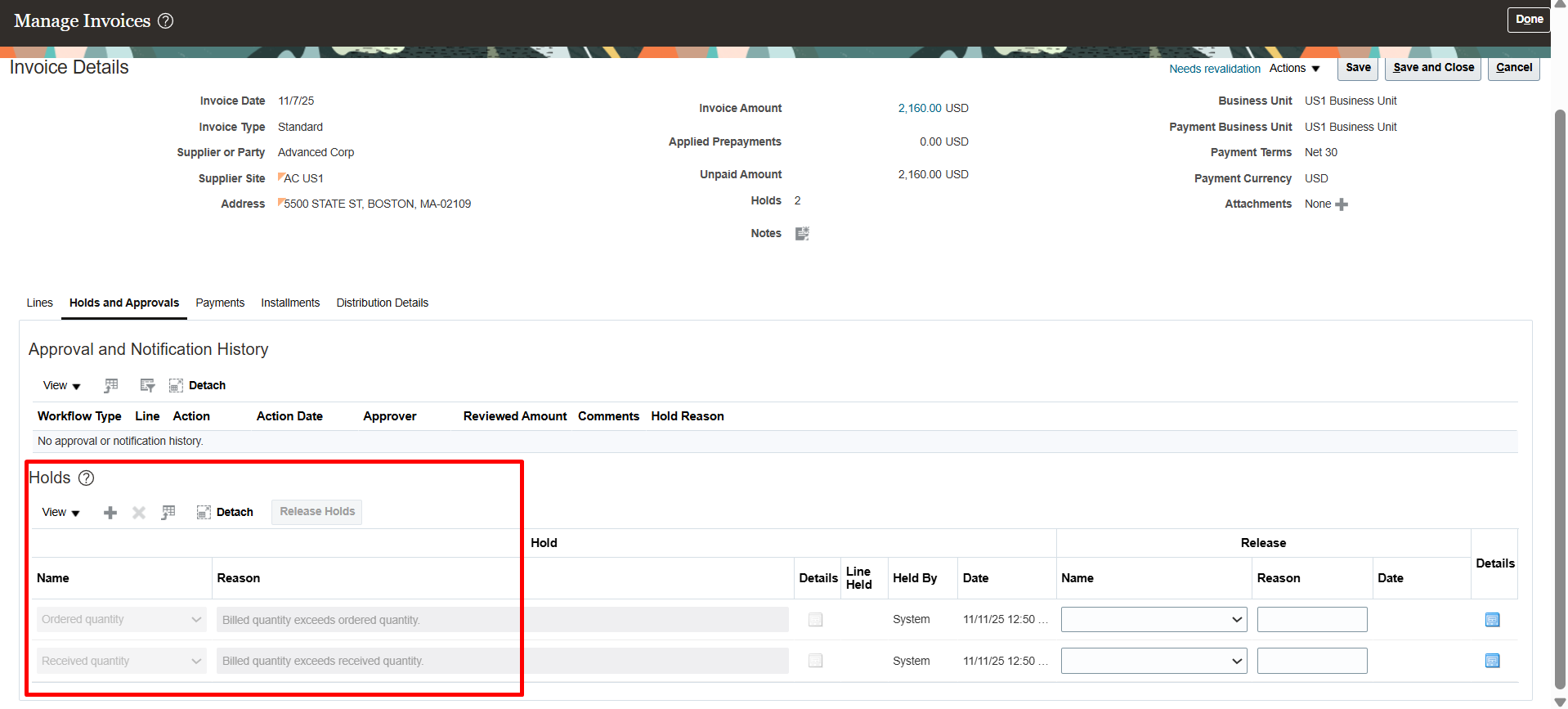Click Release Reason field for Received quantity row

click(1312, 661)
